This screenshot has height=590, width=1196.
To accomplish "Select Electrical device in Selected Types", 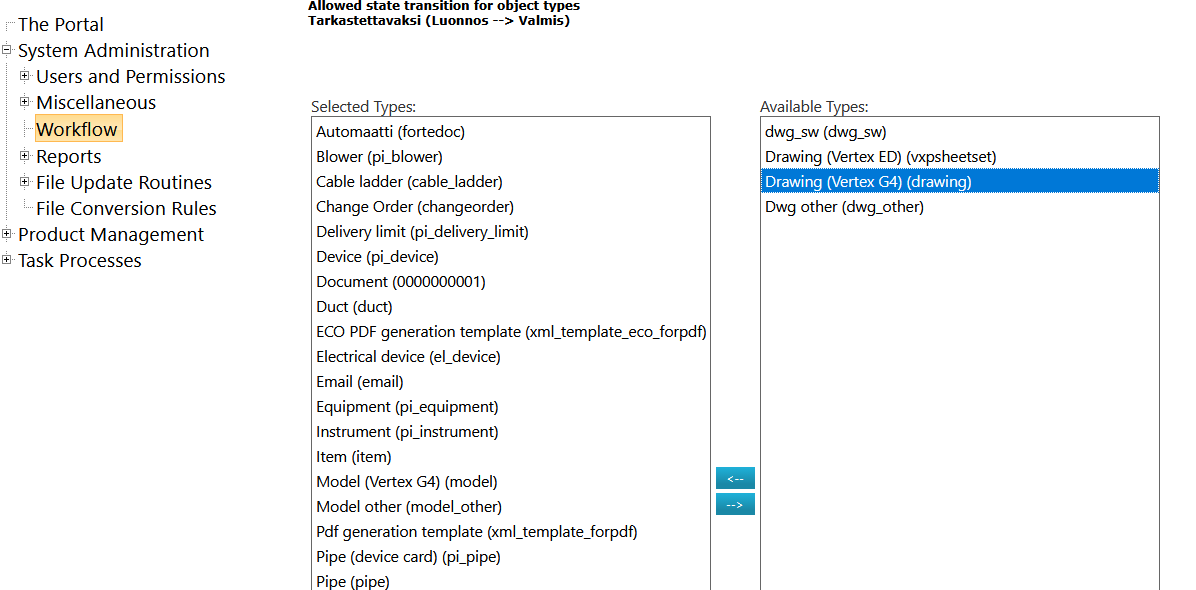I will [x=408, y=357].
